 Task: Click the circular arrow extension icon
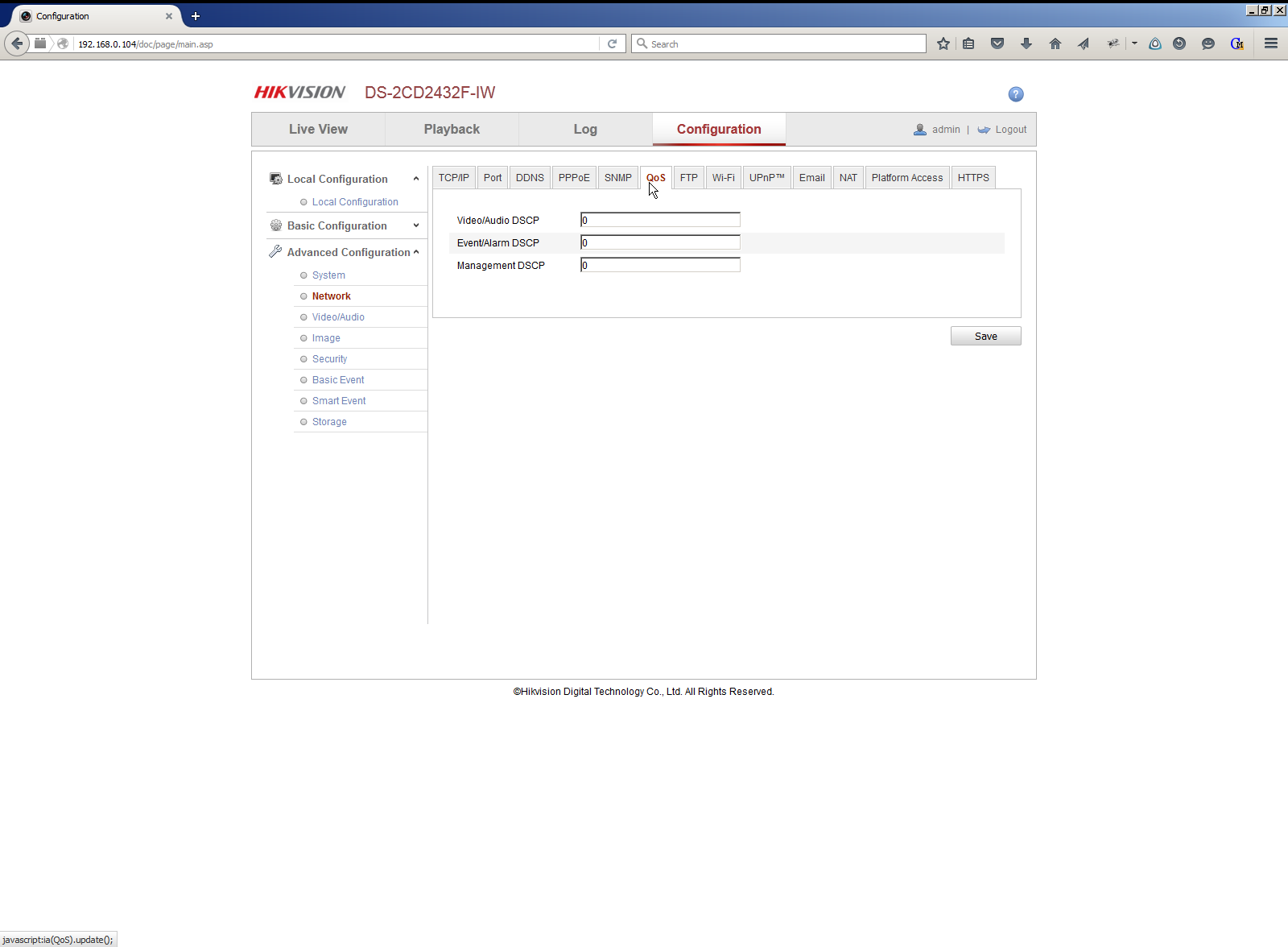tap(1179, 43)
